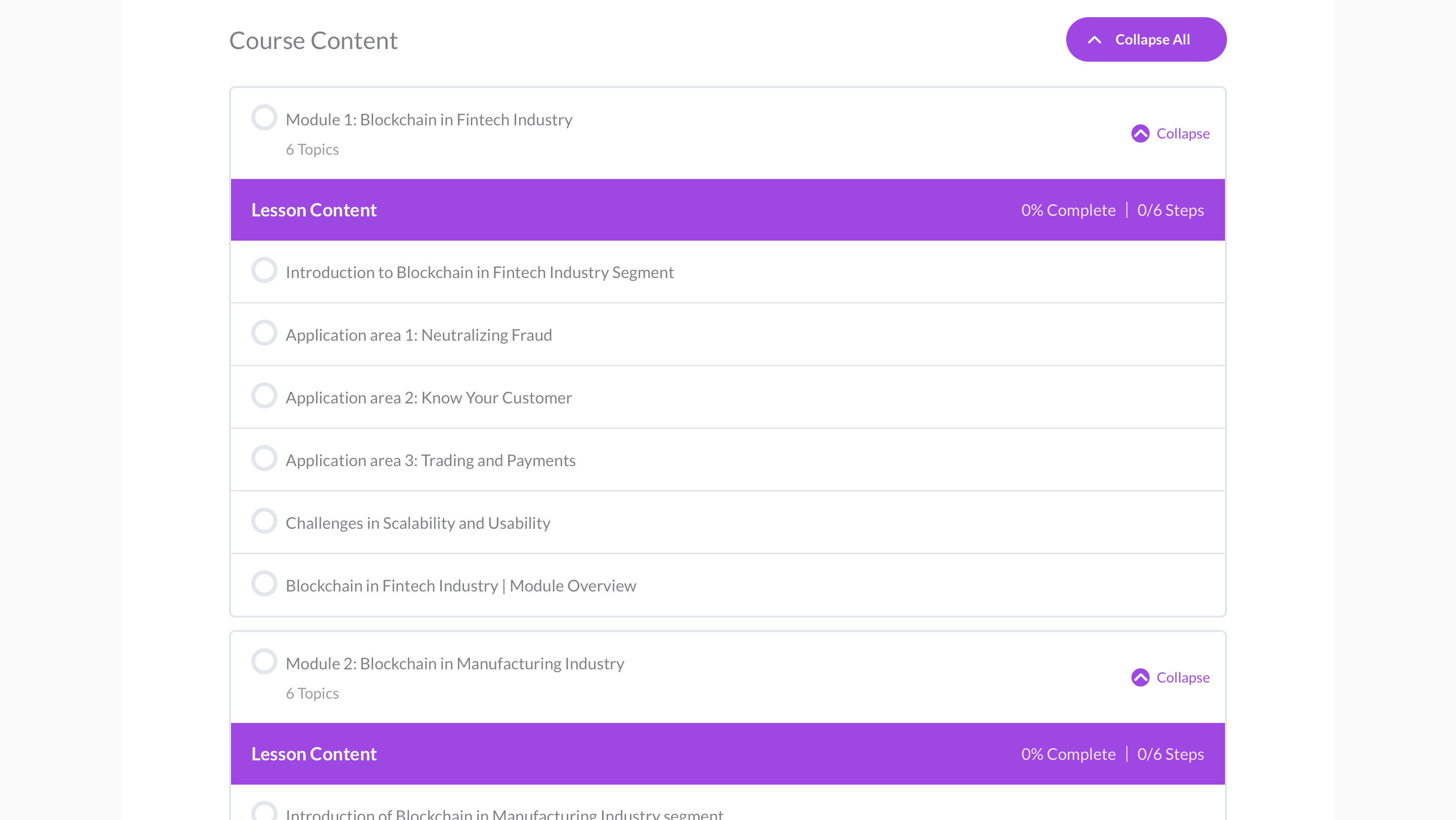Collapse the Module 1 Blockchain in Fintech section
The width and height of the screenshot is (1456, 820).
point(1170,133)
